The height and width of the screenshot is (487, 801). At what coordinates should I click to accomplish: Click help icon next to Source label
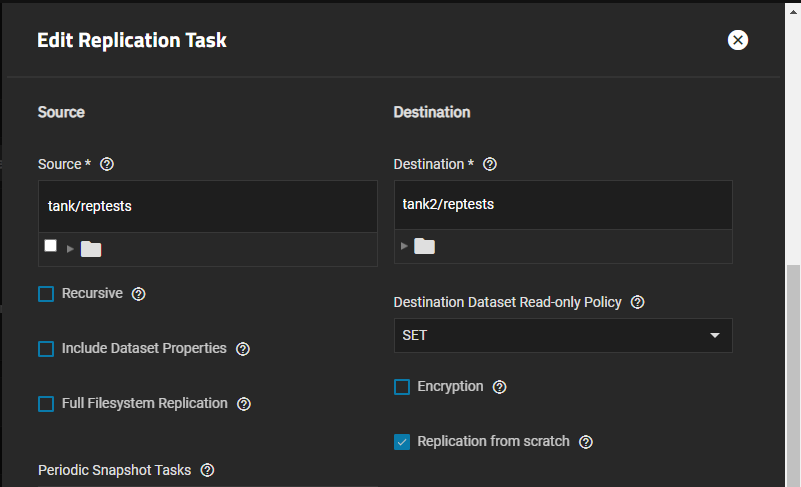click(108, 164)
